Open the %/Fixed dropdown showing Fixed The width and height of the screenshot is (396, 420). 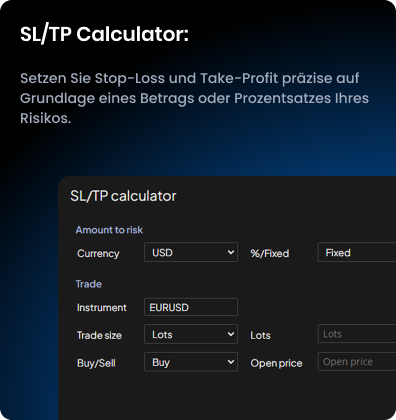tap(357, 252)
